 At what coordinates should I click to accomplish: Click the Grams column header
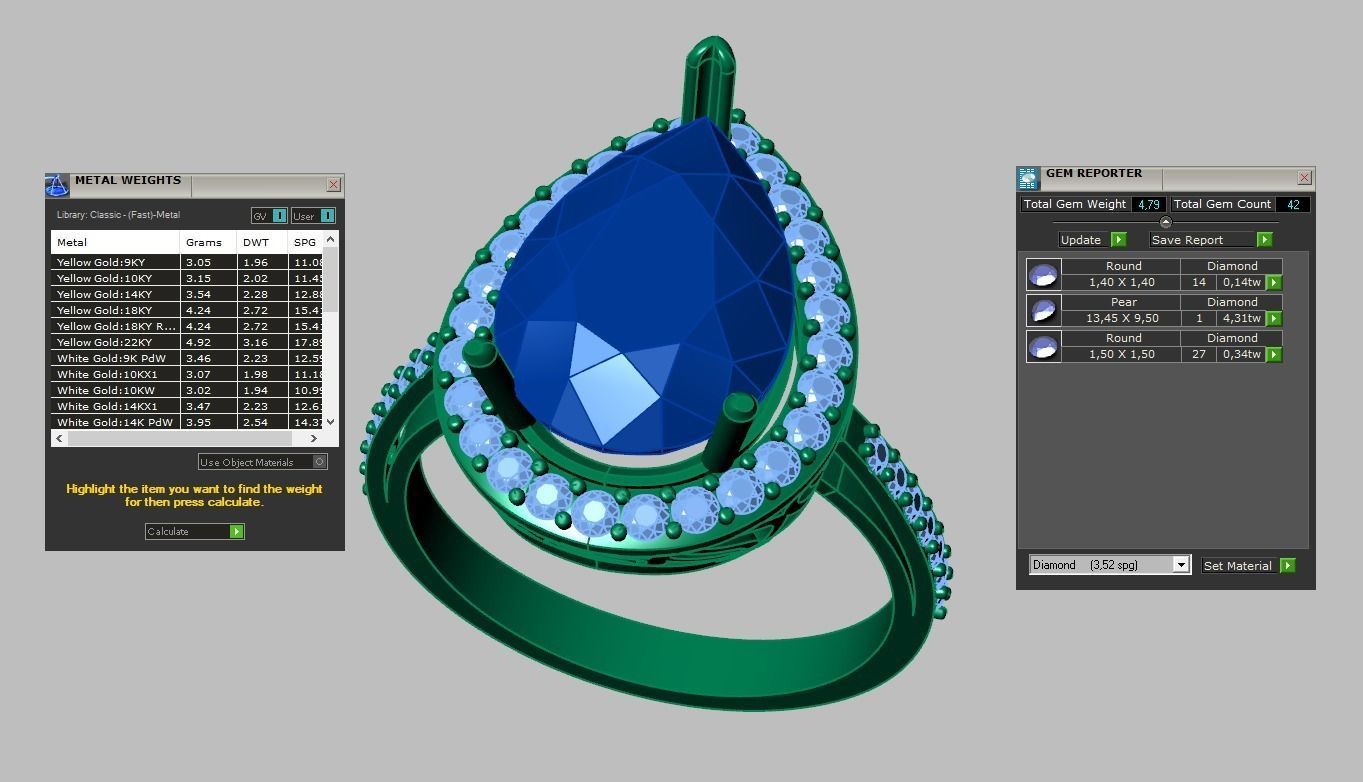[x=208, y=242]
